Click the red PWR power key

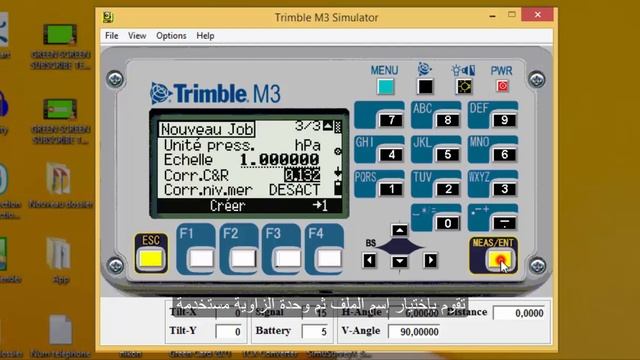tap(502, 86)
